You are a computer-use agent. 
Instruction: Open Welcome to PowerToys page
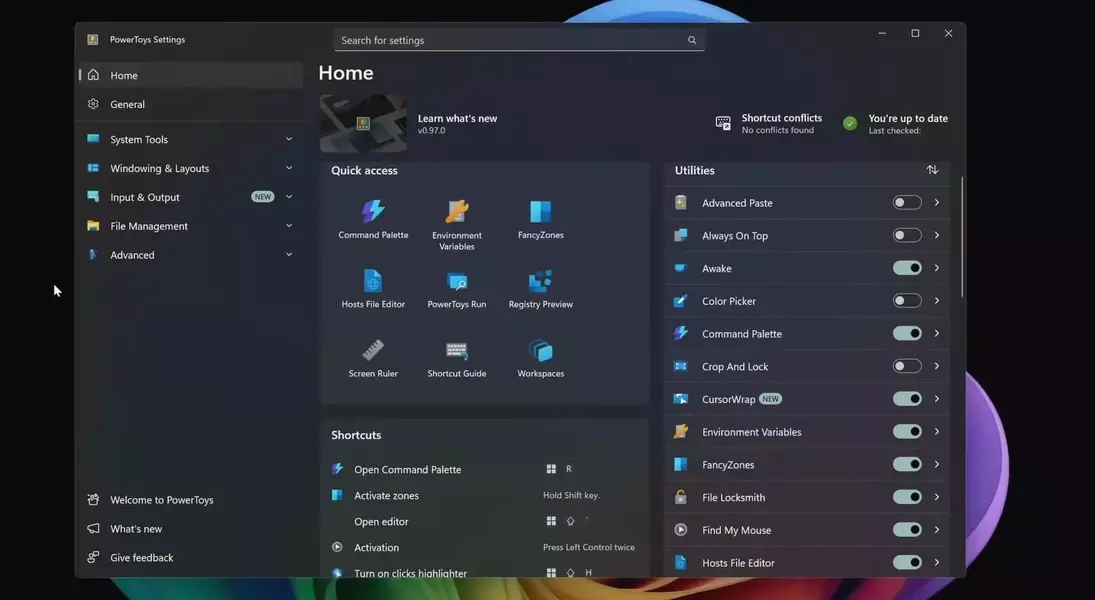161,500
